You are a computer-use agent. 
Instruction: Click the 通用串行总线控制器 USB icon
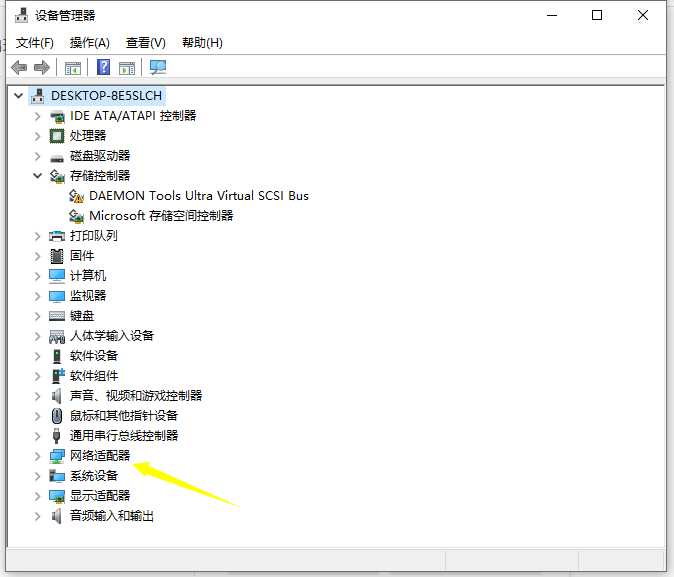point(56,436)
